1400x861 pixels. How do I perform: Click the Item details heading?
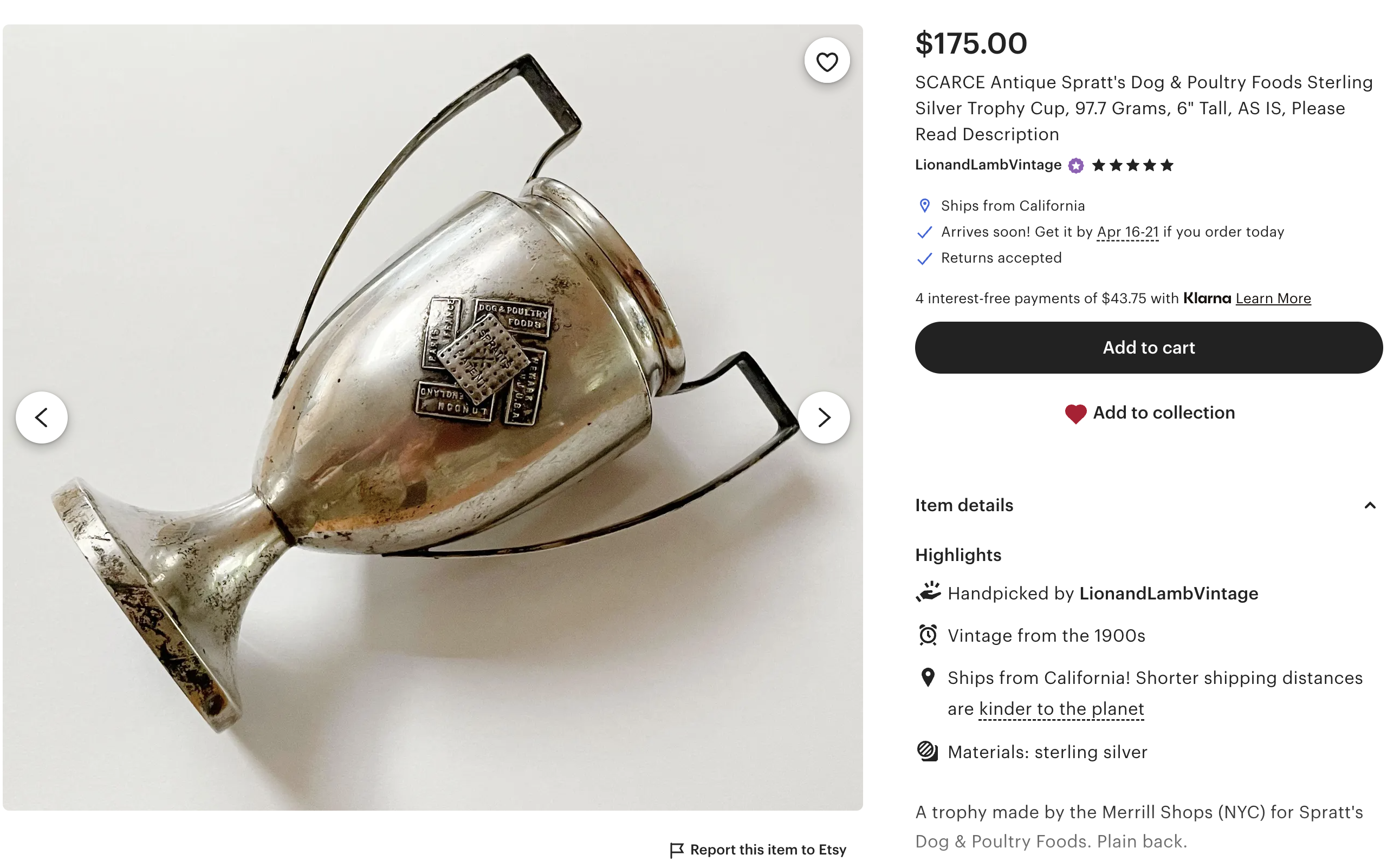pyautogui.click(x=964, y=506)
